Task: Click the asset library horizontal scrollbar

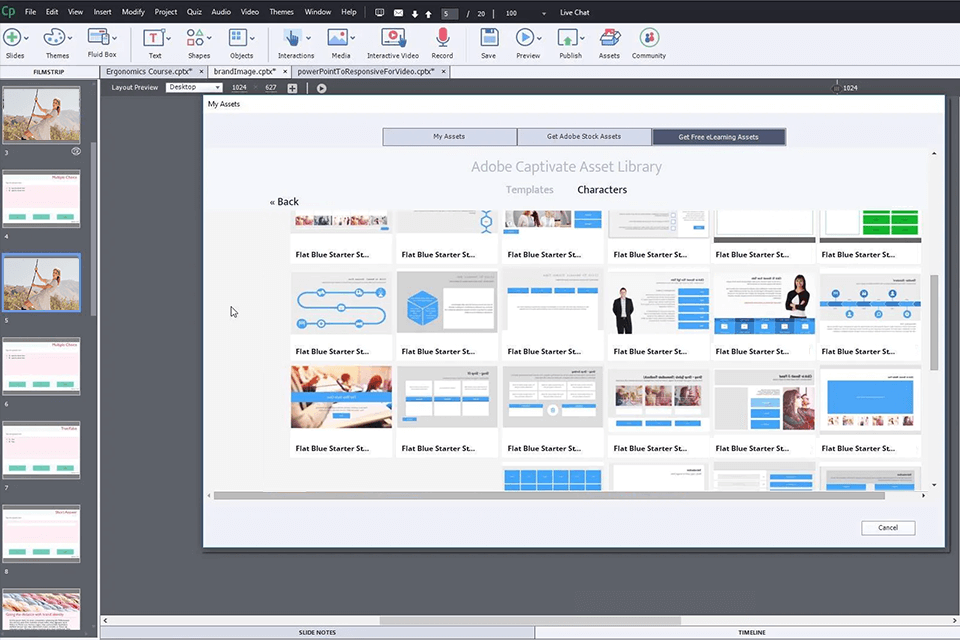Action: coord(549,495)
